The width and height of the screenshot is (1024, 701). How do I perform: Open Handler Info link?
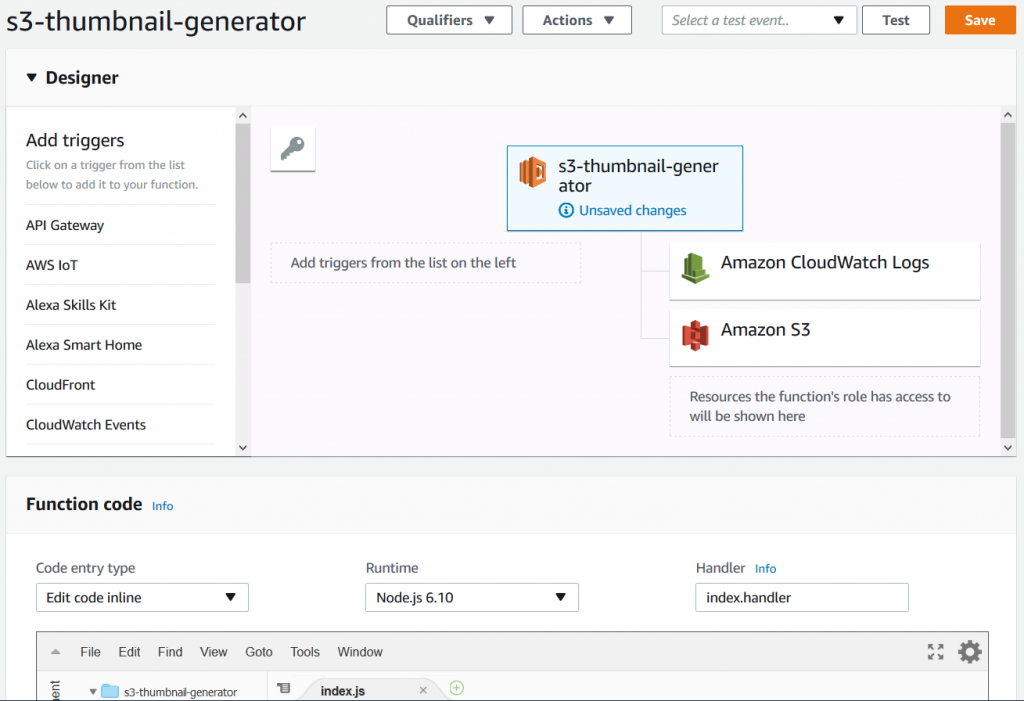(x=765, y=568)
